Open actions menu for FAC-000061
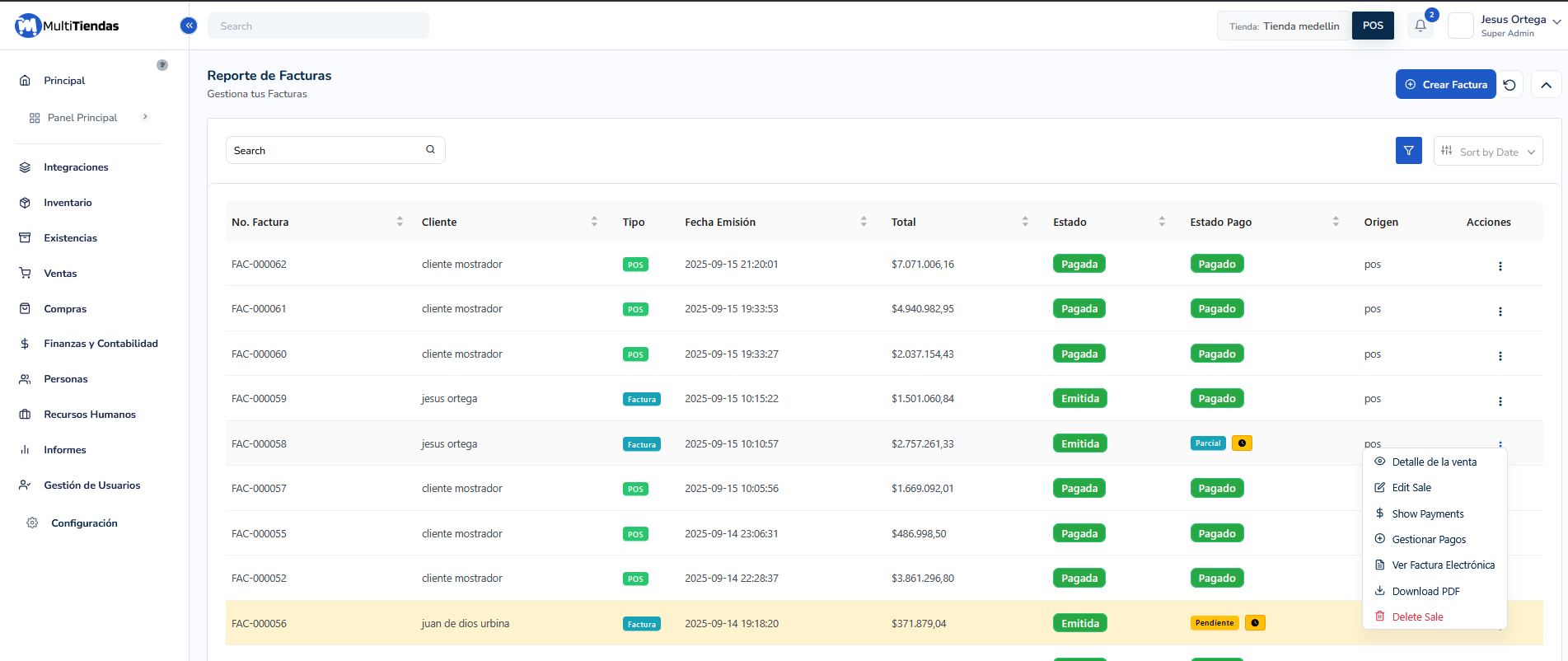The width and height of the screenshot is (1568, 661). click(x=1500, y=312)
